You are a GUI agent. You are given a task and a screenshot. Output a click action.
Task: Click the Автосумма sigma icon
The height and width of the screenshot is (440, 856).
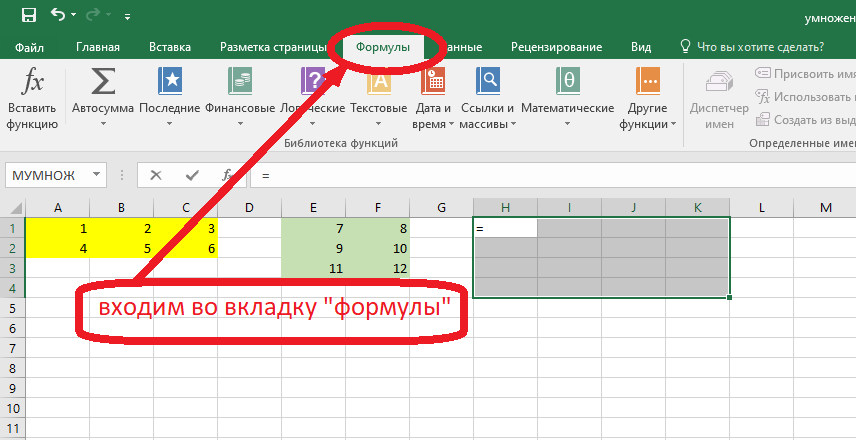click(103, 82)
